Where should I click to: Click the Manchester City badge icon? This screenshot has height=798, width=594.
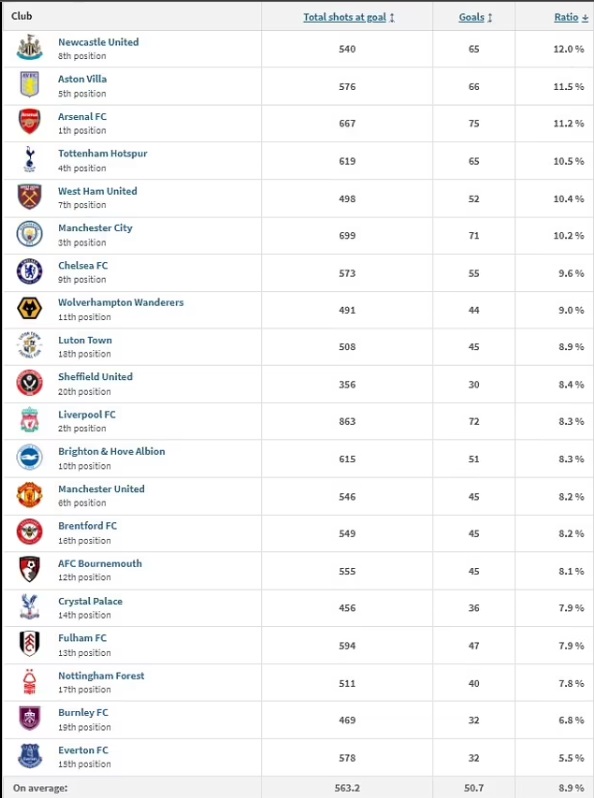click(30, 235)
